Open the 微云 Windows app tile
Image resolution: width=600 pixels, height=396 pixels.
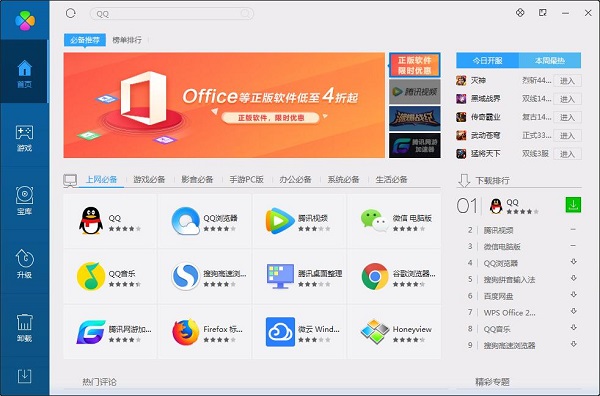pyautogui.click(x=299, y=331)
